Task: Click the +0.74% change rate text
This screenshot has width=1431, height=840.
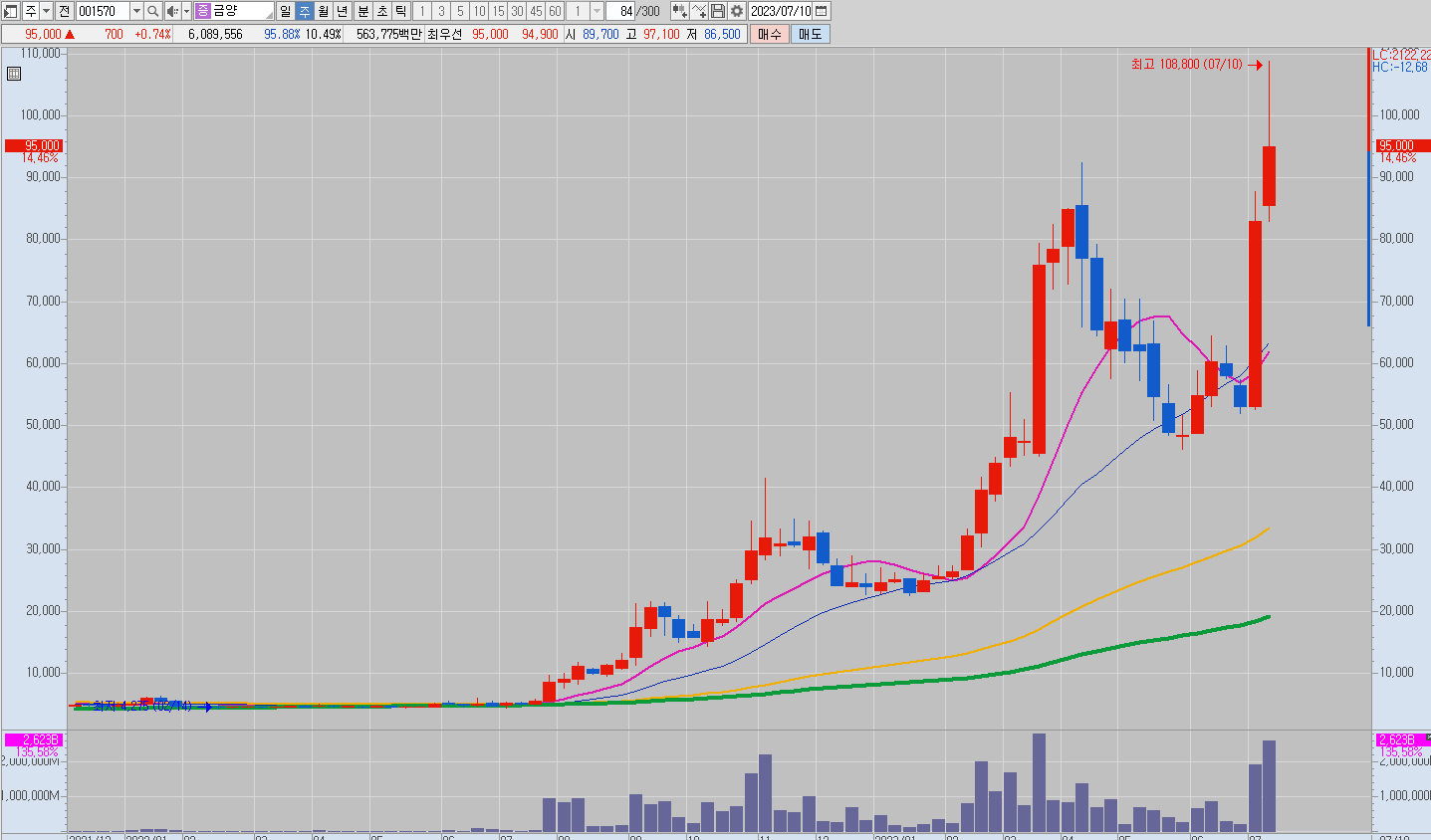Action: tap(152, 34)
